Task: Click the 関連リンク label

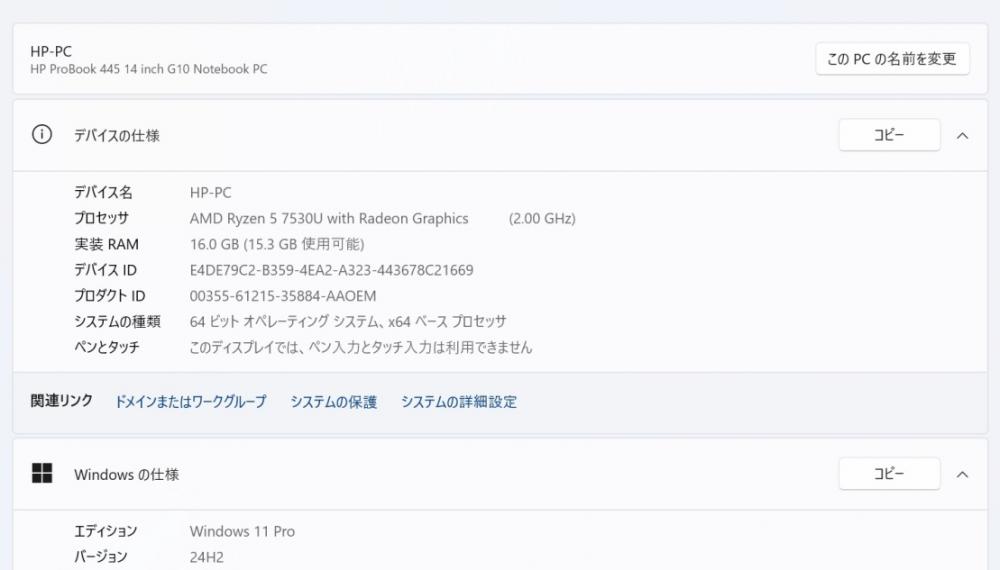Action: pos(62,400)
